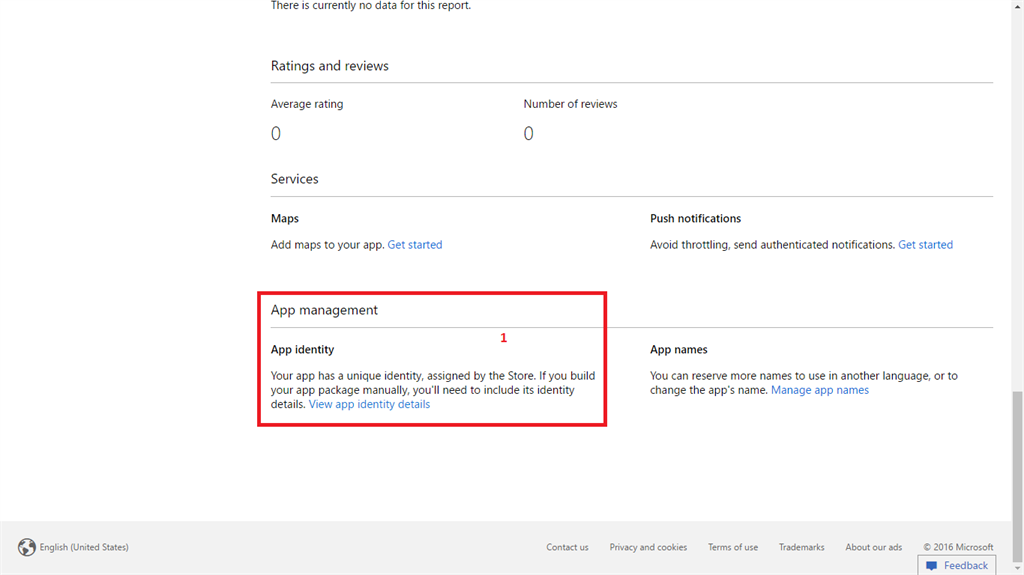1024x575 pixels.
Task: Open the Manage app names link
Action: [820, 391]
